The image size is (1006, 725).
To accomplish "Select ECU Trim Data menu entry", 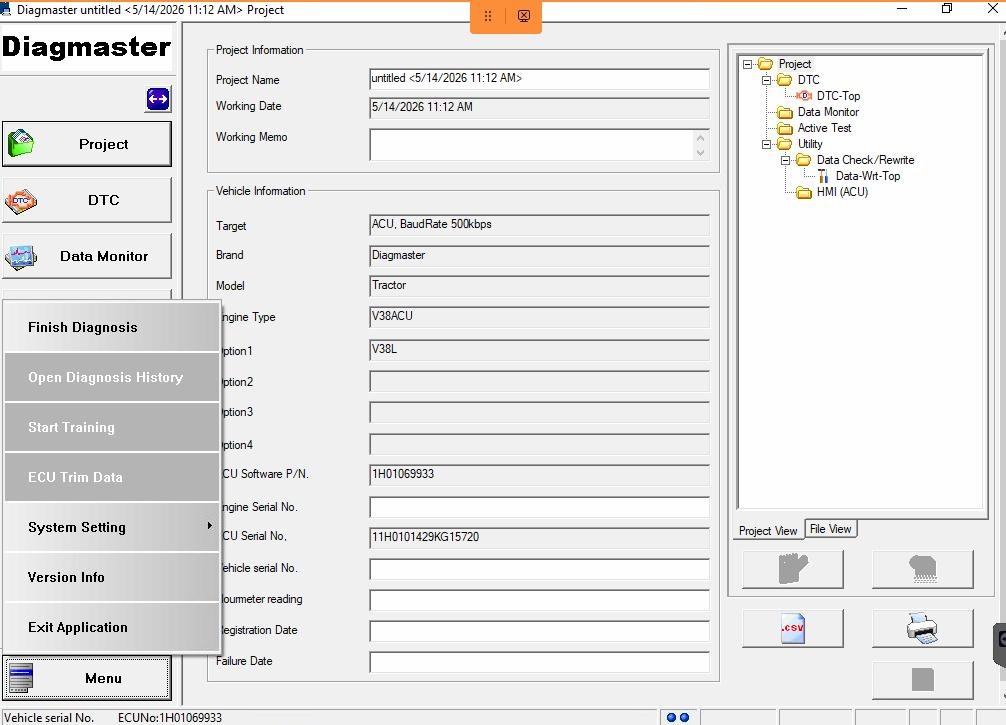I will click(x=112, y=477).
